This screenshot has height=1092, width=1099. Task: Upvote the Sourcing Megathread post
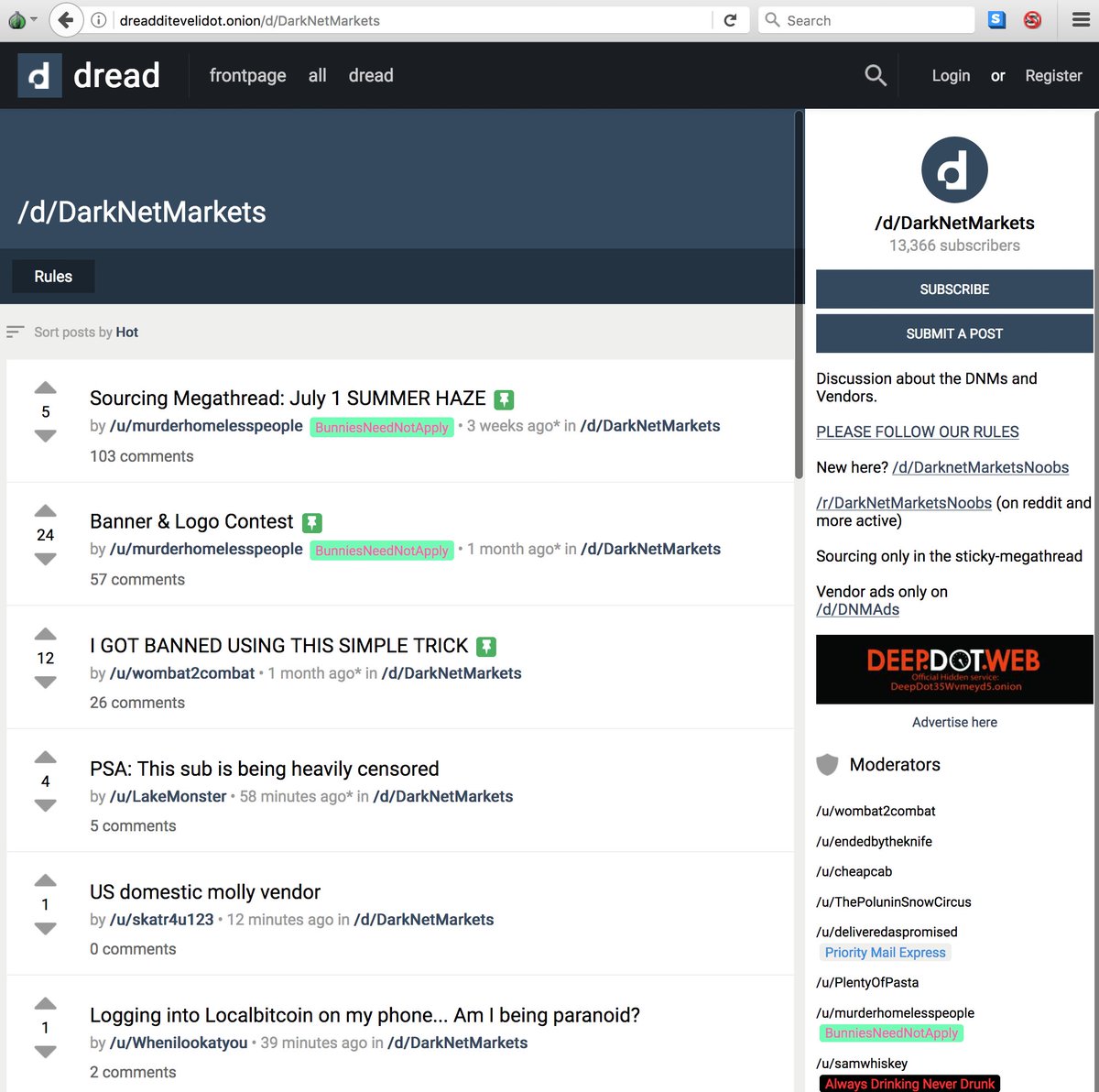(46, 388)
